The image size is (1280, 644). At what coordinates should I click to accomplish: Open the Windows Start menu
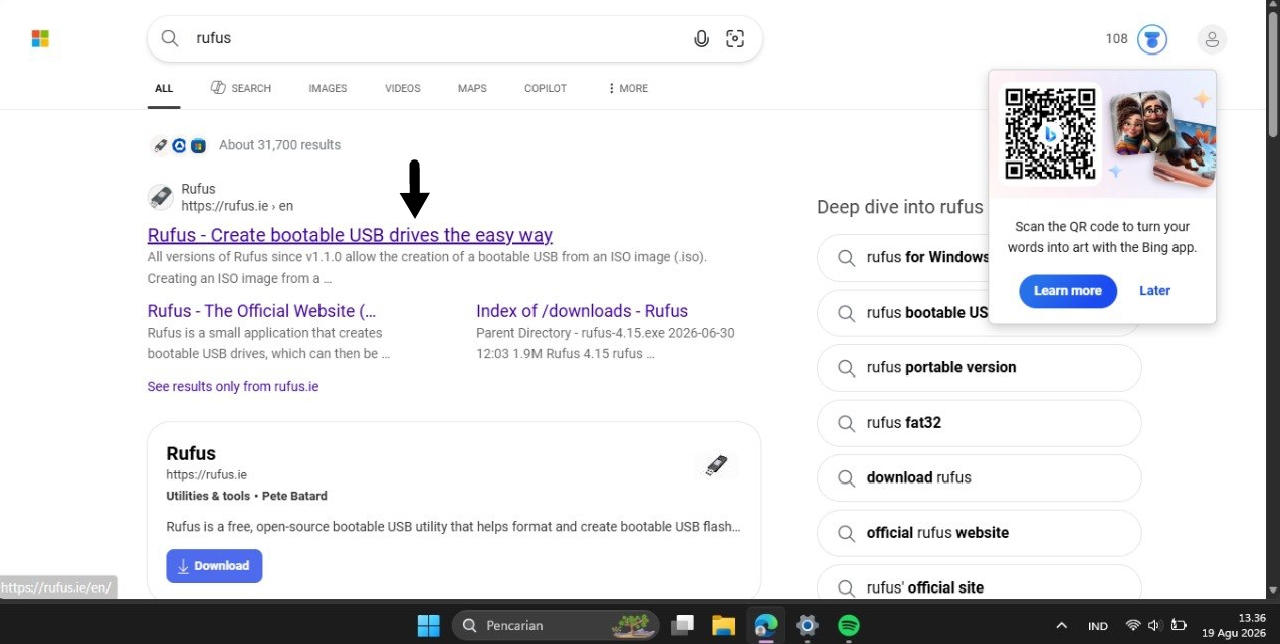pyautogui.click(x=428, y=626)
